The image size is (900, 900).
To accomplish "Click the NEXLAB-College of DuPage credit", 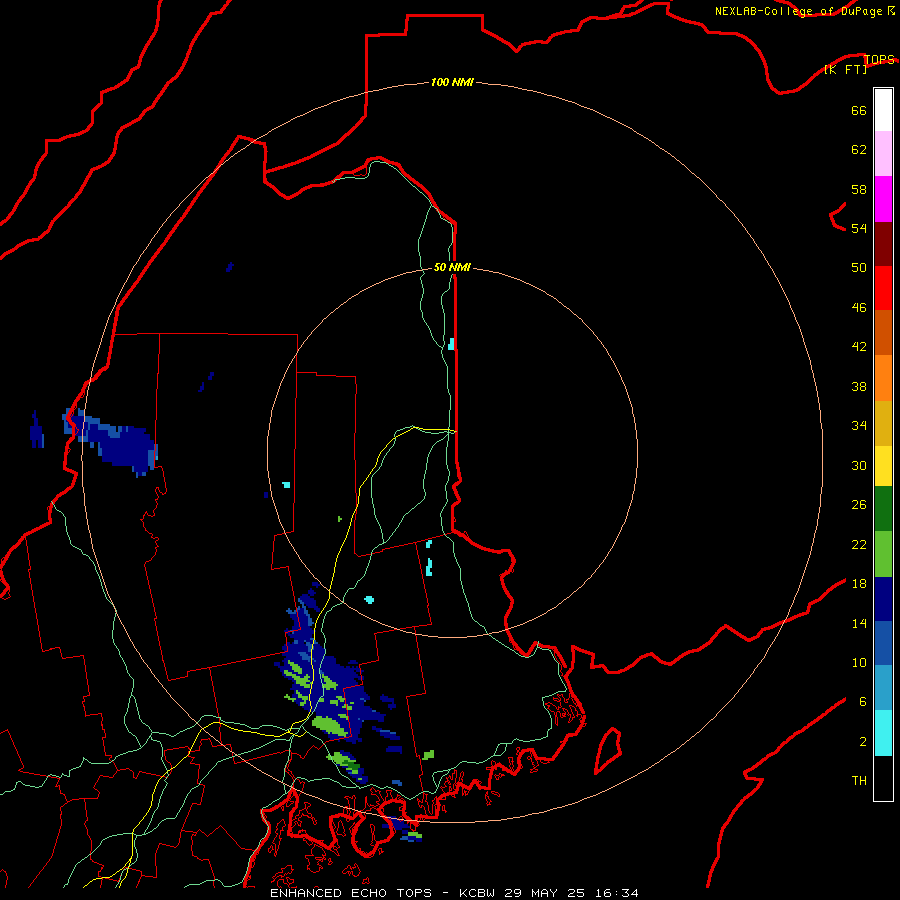I will pos(804,11).
